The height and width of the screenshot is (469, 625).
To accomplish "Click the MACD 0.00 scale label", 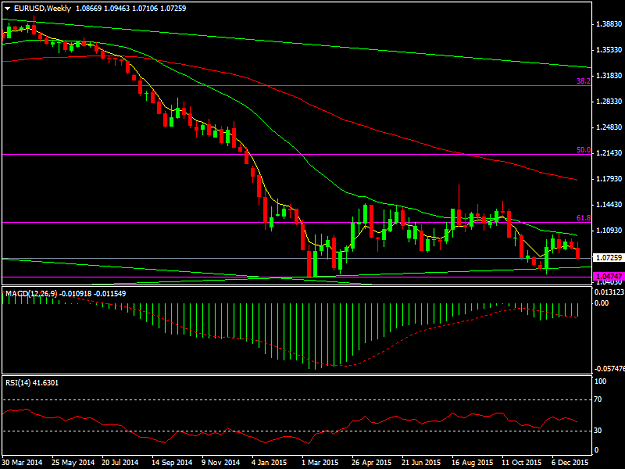I will point(601,303).
